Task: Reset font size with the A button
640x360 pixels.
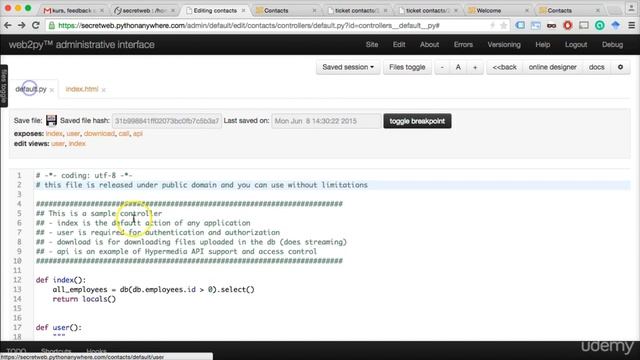Action: pos(458,67)
